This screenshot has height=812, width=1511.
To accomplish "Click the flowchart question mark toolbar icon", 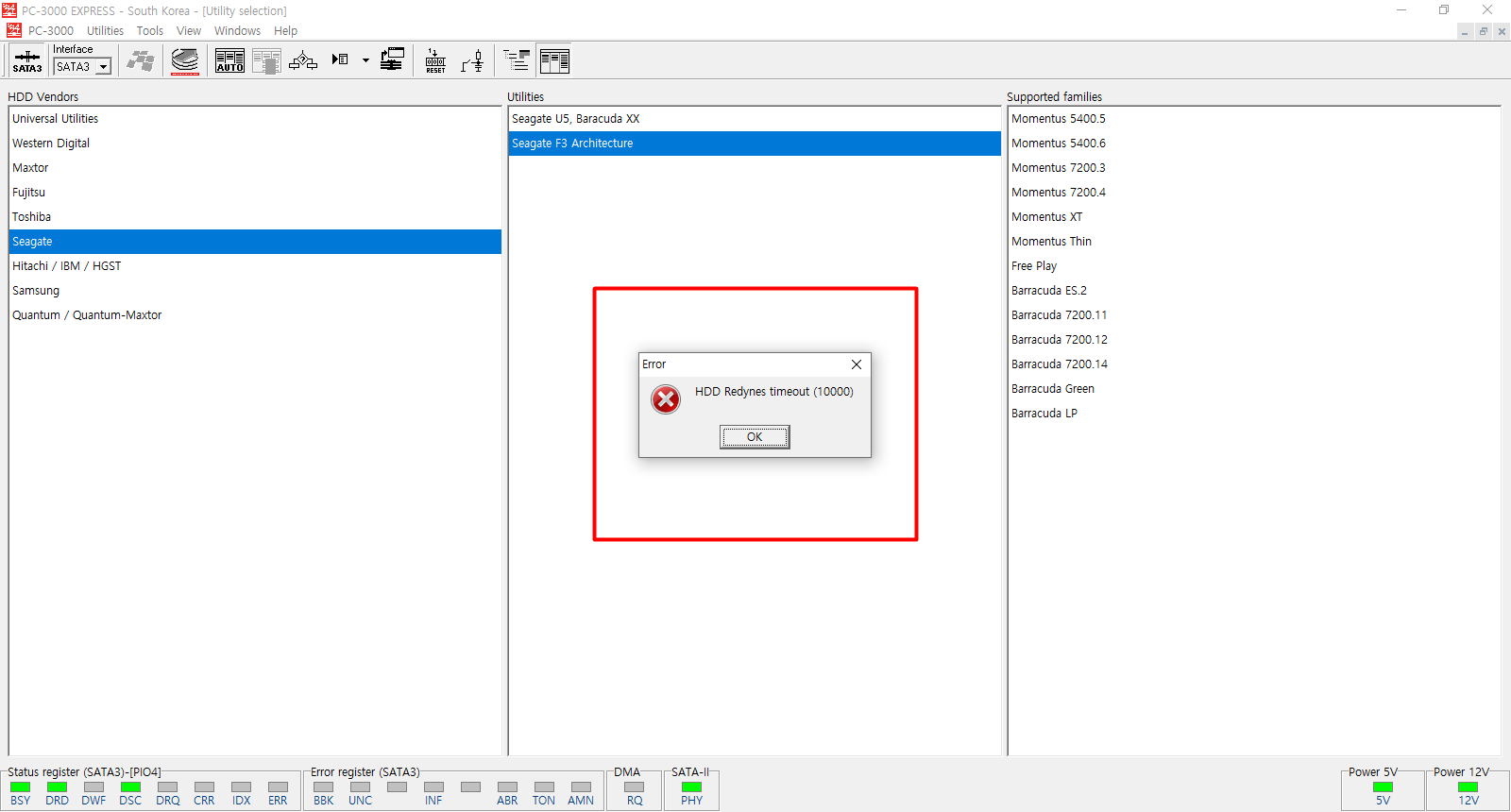I will 303,61.
